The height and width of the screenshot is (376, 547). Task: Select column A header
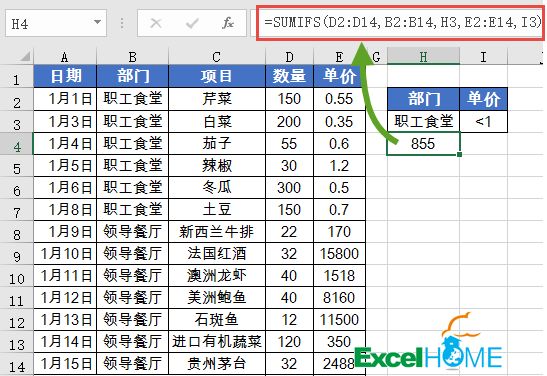65,57
